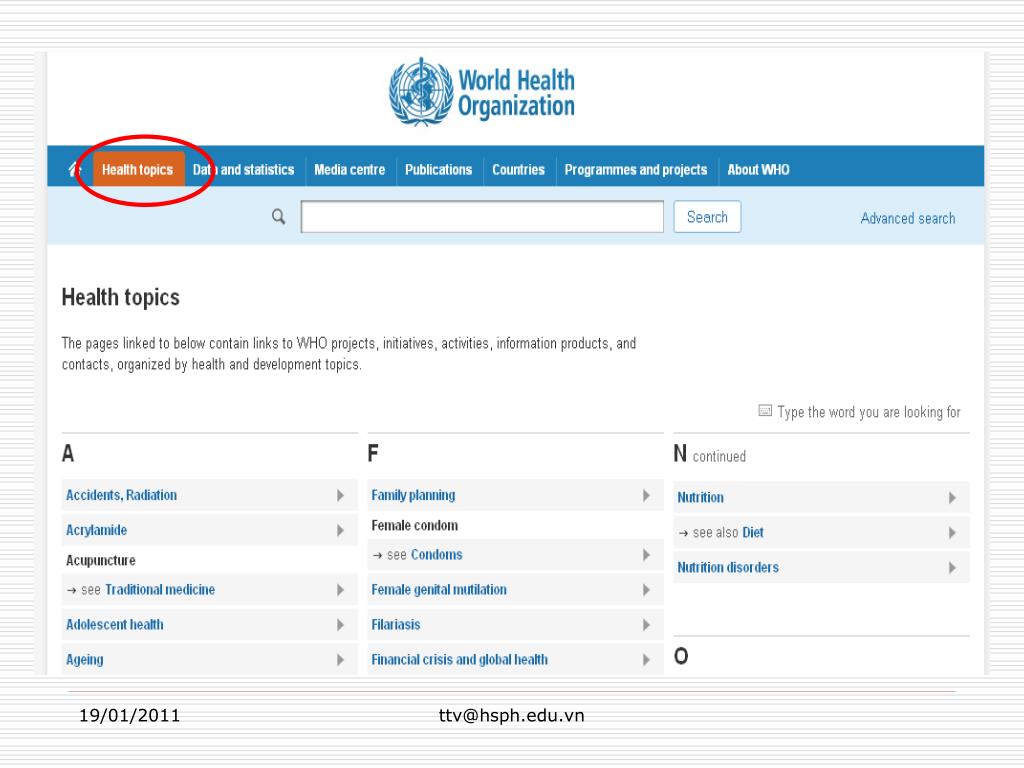Open the Countries tab

[519, 170]
